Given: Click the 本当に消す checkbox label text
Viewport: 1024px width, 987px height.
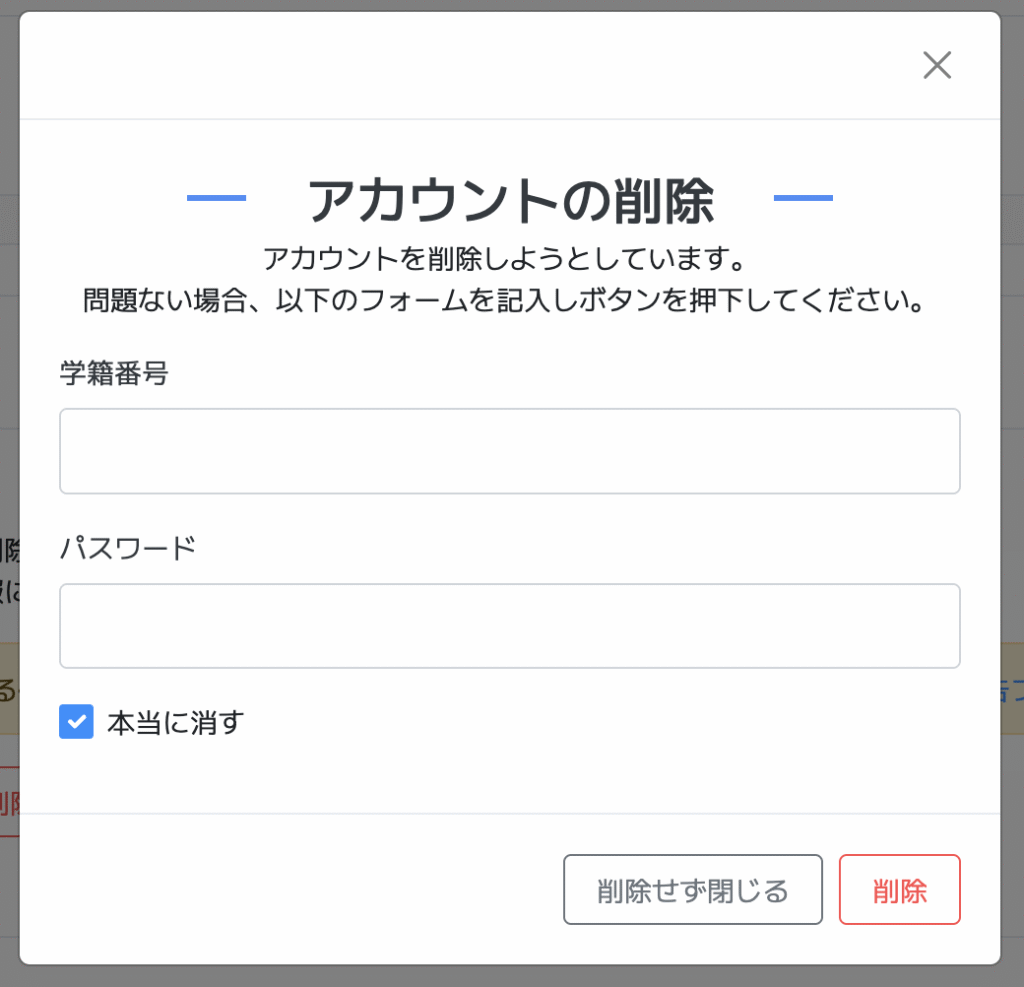Looking at the screenshot, I should pyautogui.click(x=176, y=722).
